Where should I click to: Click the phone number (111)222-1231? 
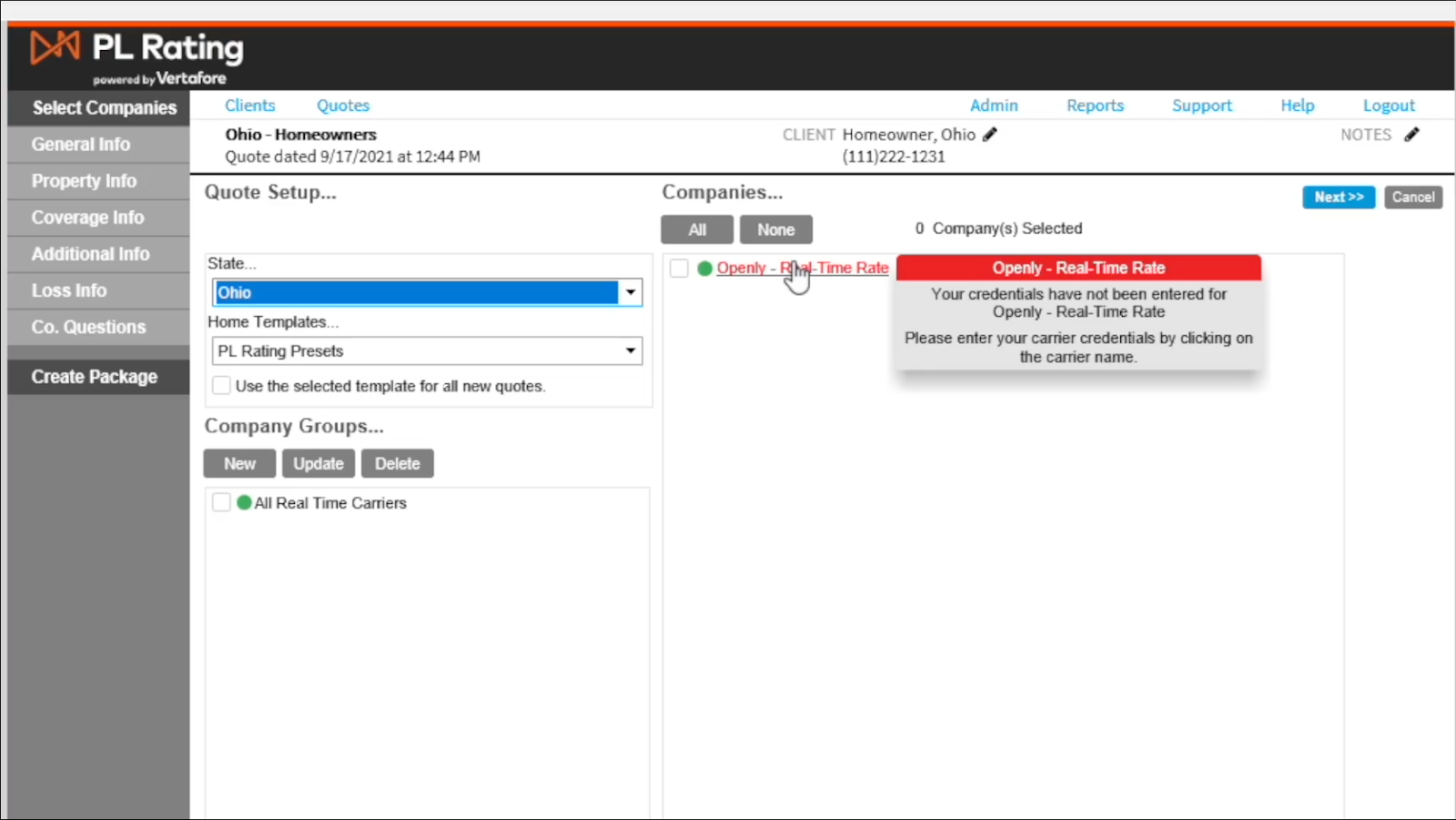tap(894, 157)
